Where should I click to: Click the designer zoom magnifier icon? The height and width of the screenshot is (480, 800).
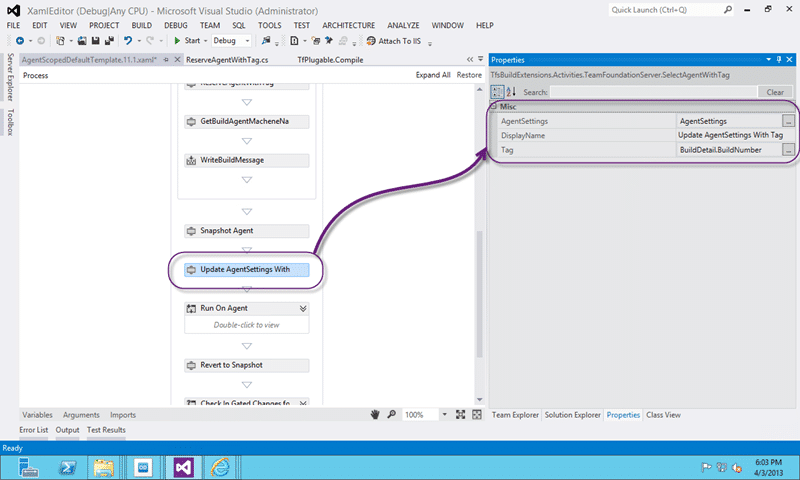coord(391,415)
